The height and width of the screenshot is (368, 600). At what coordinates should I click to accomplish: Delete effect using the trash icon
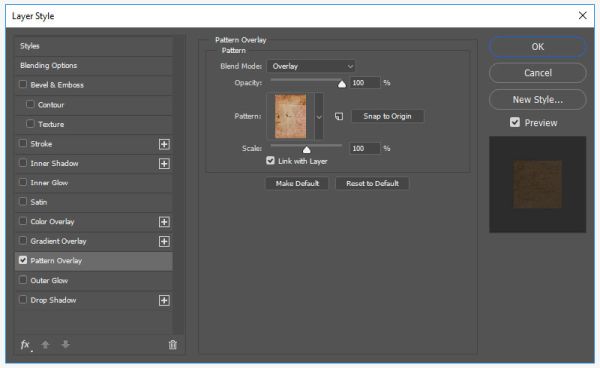173,345
